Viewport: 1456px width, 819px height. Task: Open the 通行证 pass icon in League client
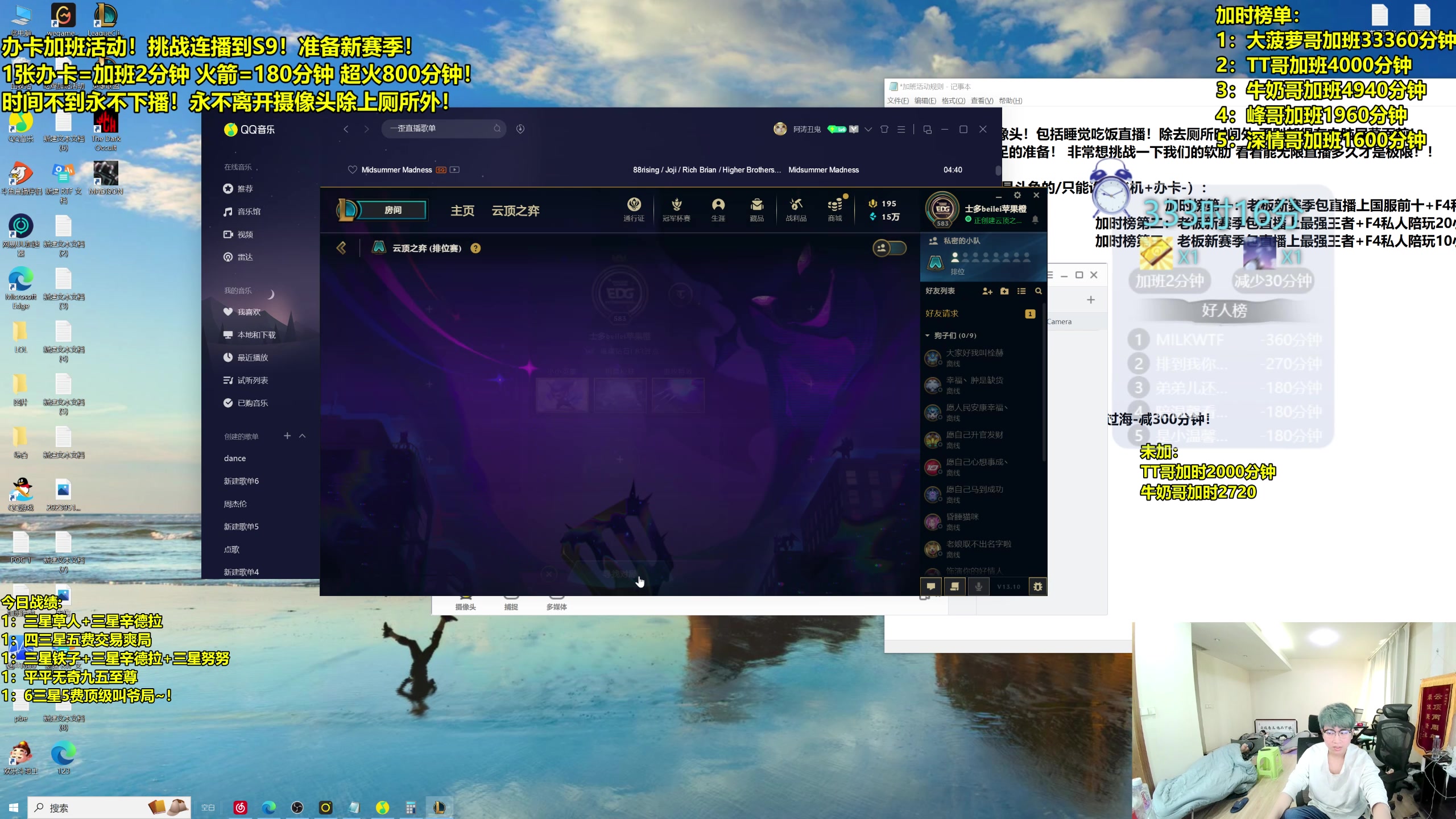634,209
